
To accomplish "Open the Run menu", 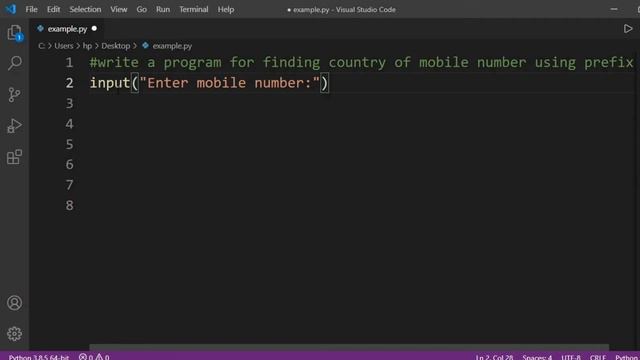I will coord(163,9).
